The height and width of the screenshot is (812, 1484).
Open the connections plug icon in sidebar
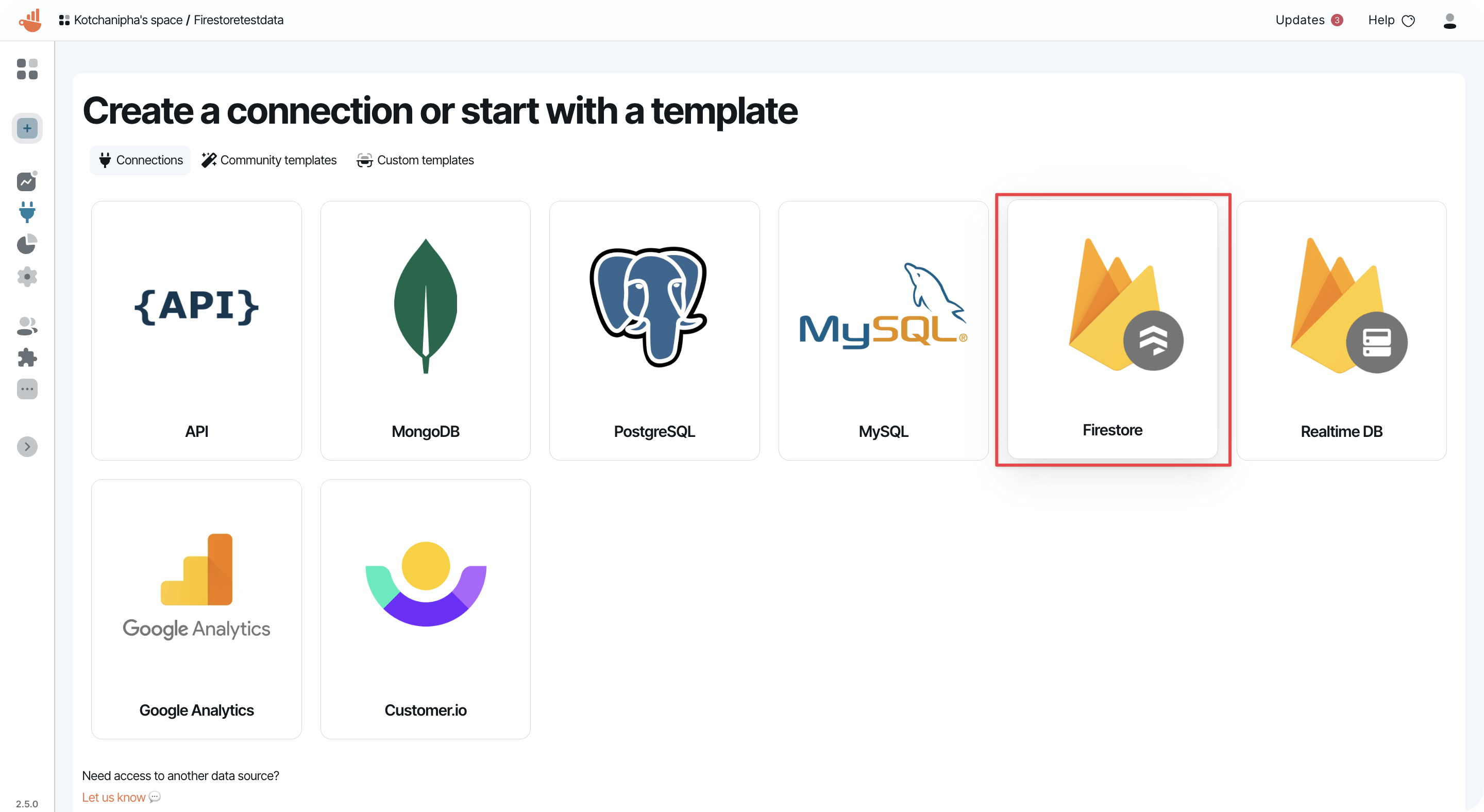tap(26, 212)
